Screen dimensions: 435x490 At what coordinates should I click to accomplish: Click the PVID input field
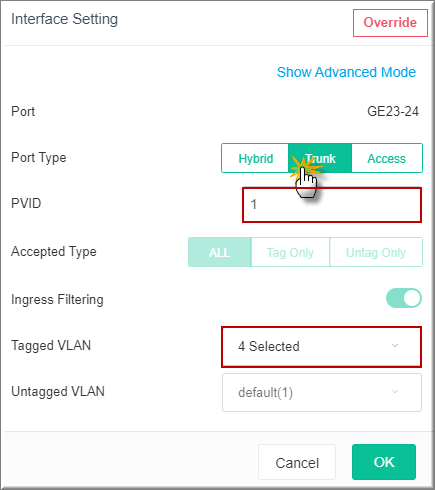[x=332, y=205]
